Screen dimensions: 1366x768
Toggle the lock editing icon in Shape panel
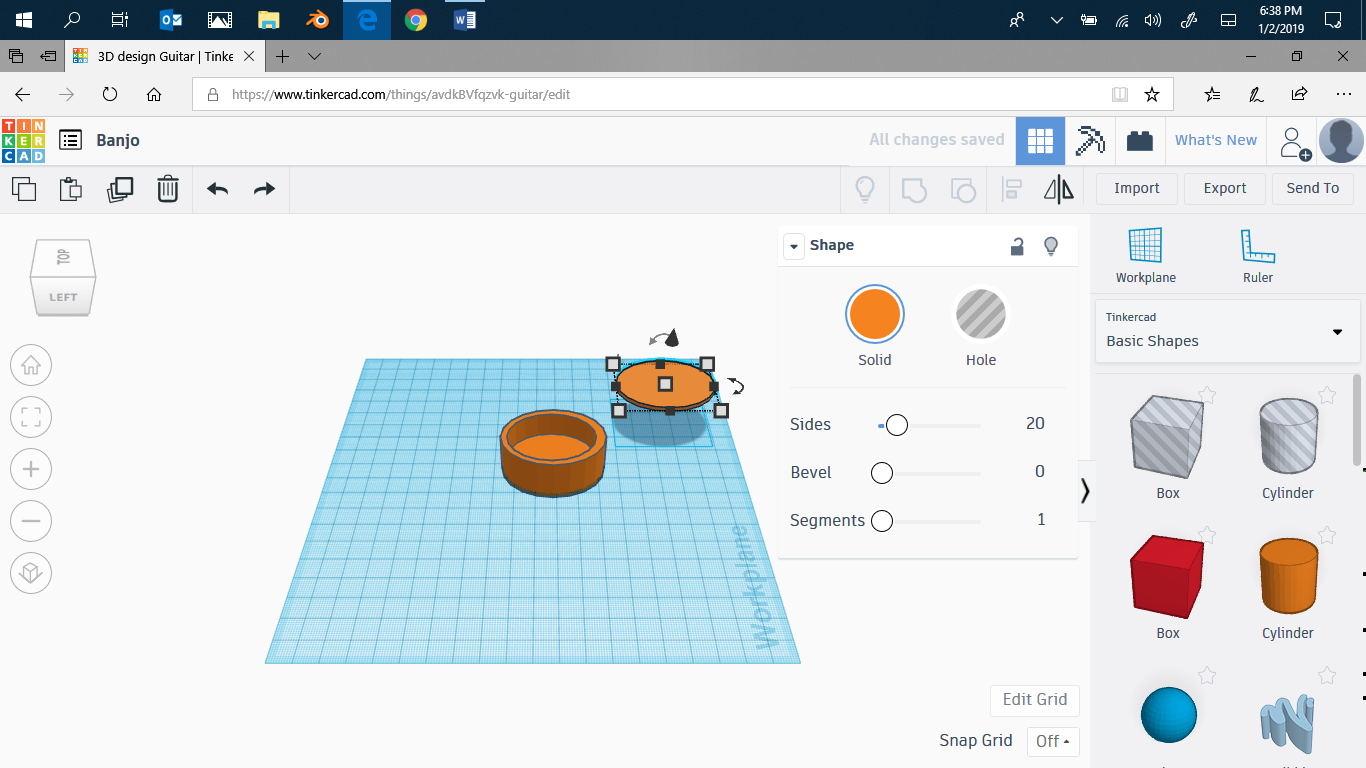[1017, 246]
